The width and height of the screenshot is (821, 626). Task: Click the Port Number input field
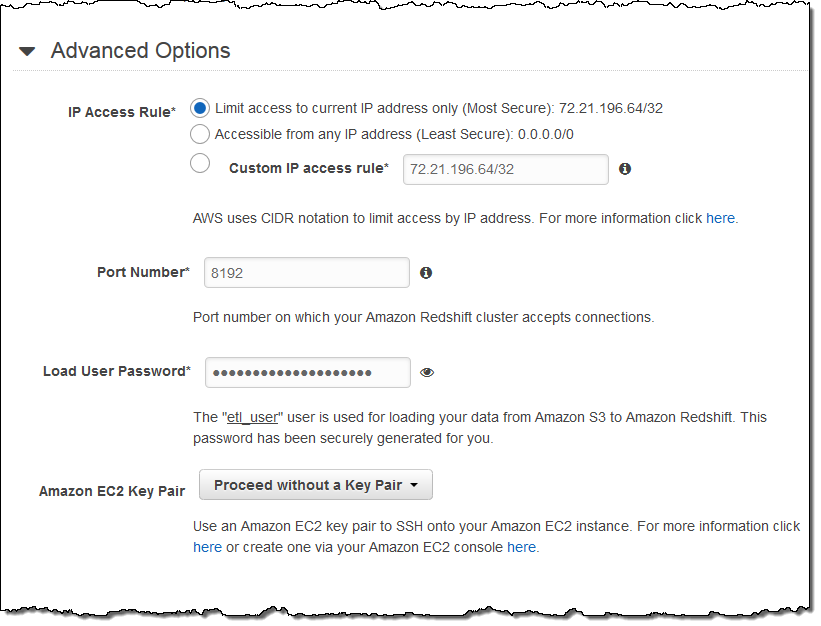pyautogui.click(x=306, y=272)
